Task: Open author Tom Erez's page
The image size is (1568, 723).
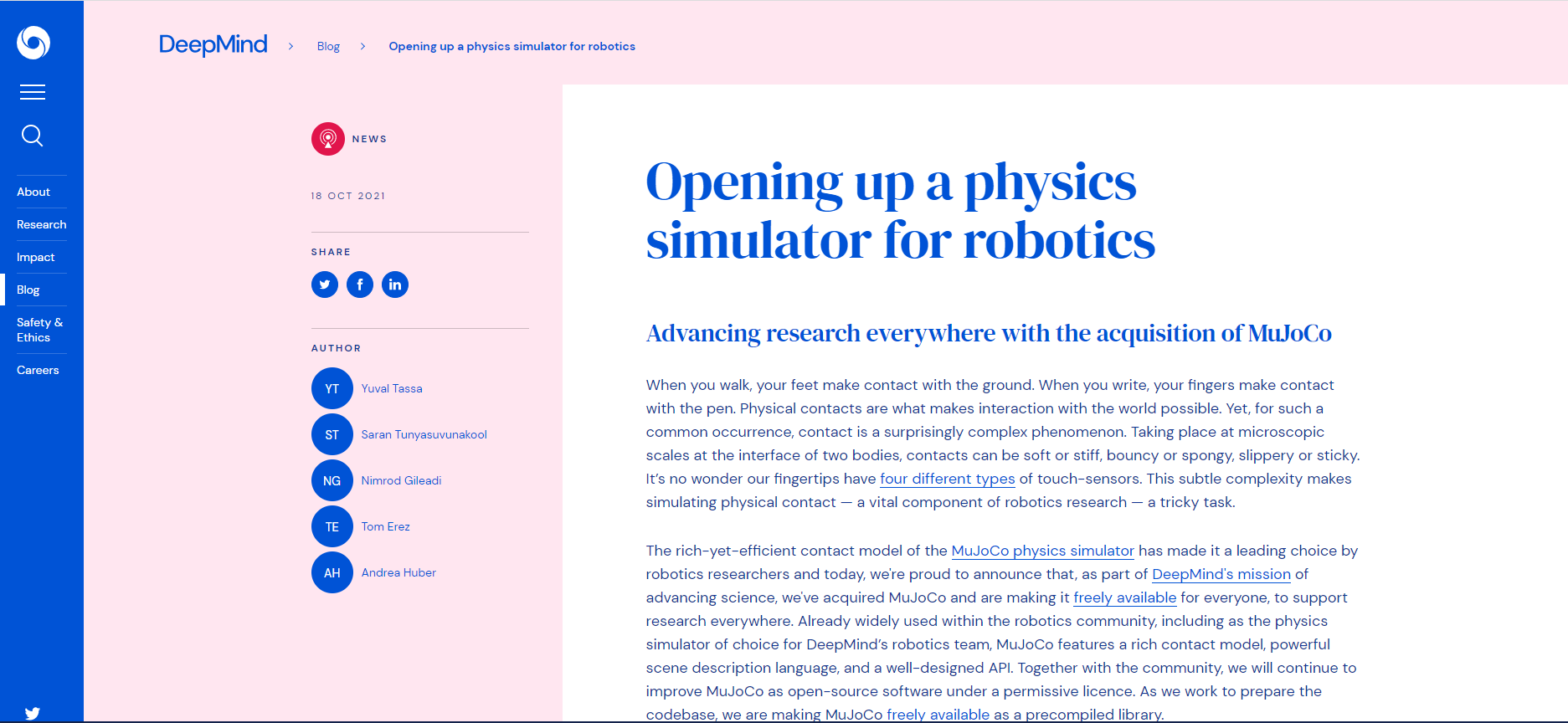Action: (x=386, y=526)
